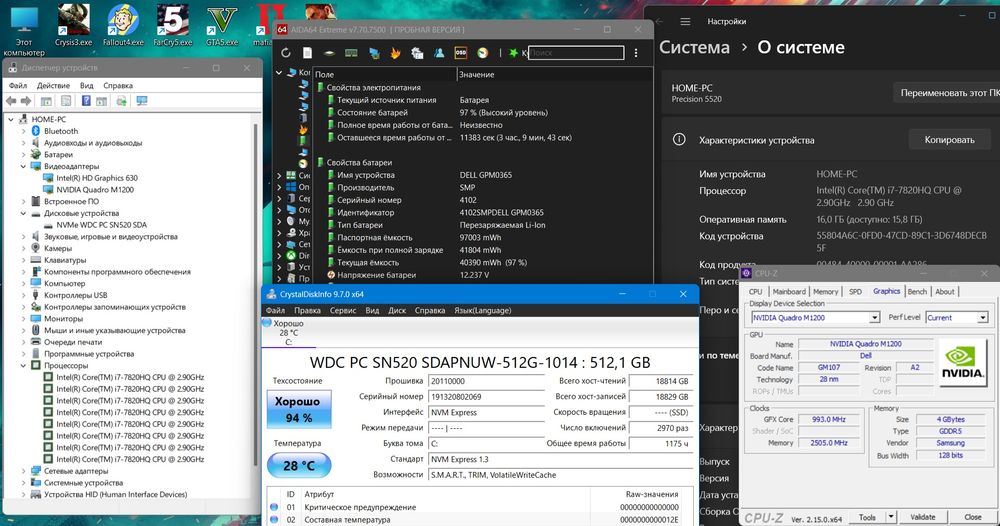Viewport: 1000px width, 526px height.
Task: Open the 'Этот компьютер' desktop icon
Action: coord(24,30)
